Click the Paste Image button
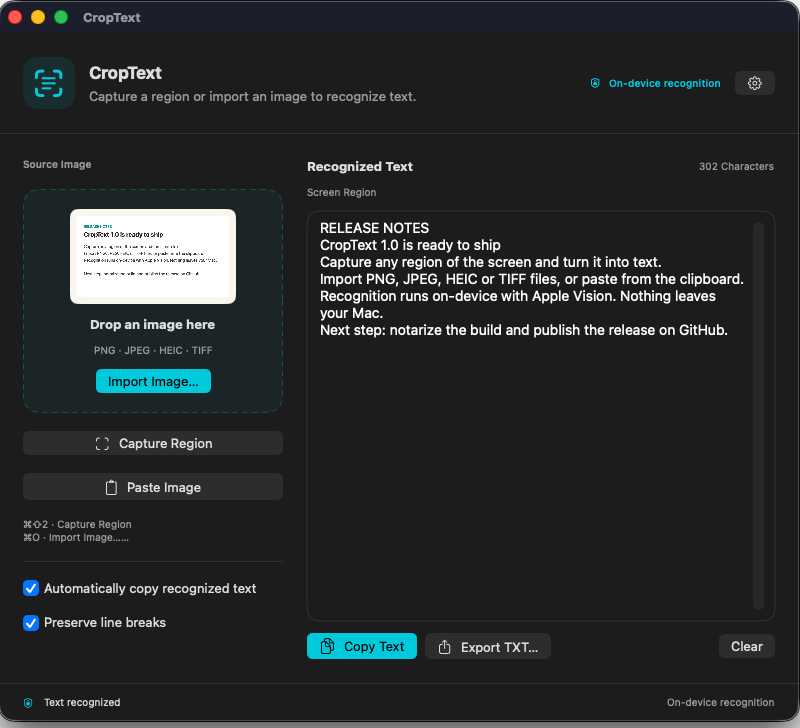The image size is (800, 728). pos(153,487)
